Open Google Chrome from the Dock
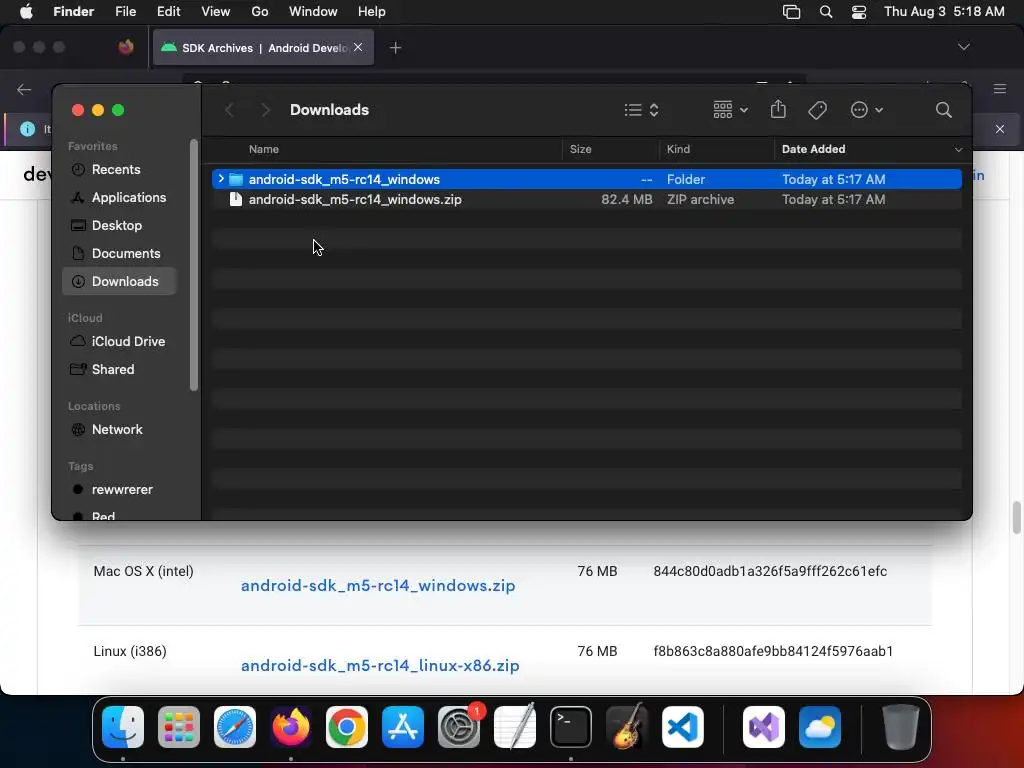Image resolution: width=1024 pixels, height=768 pixels. pos(347,726)
